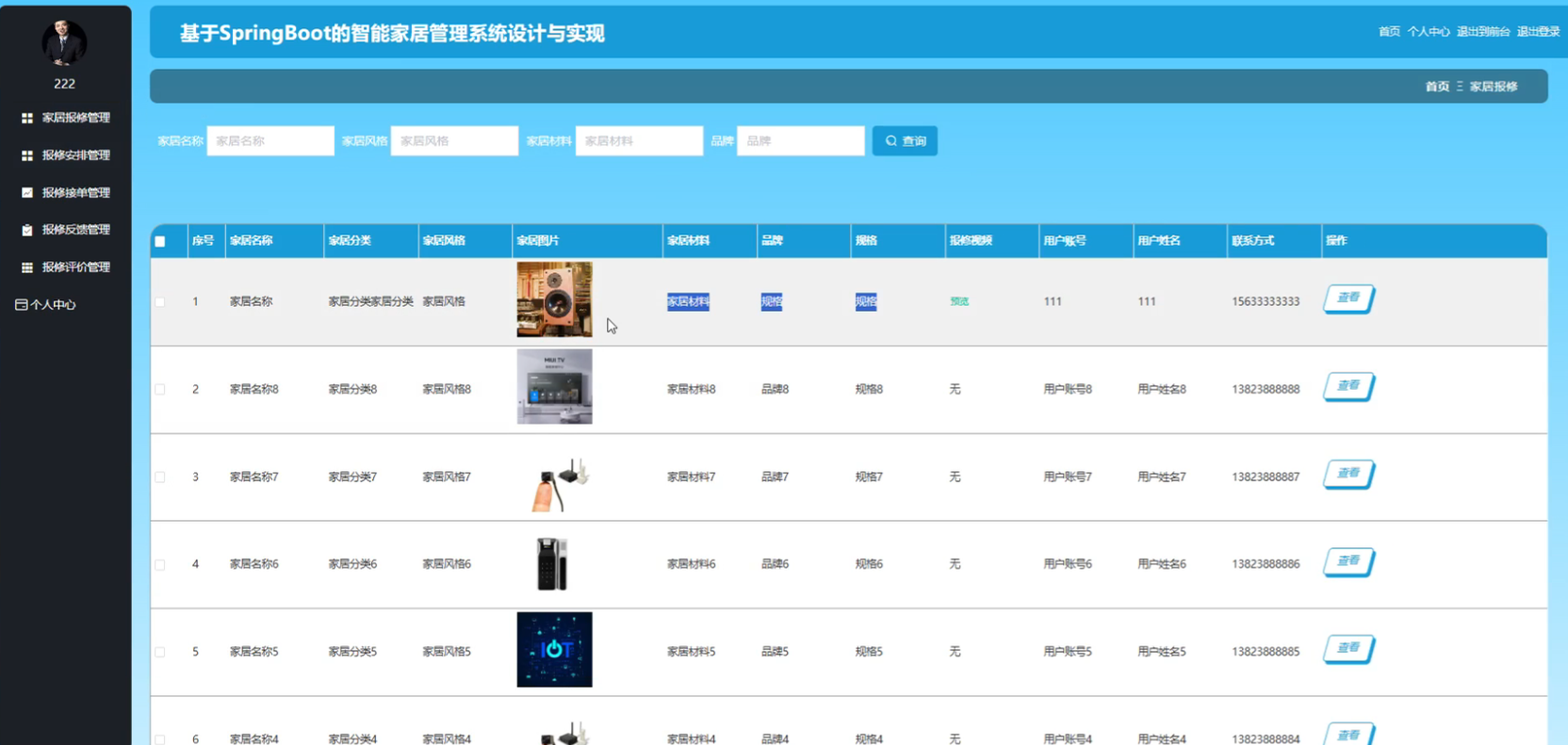Click the 序号 column header
Screen dimensions: 1568x745
point(203,241)
